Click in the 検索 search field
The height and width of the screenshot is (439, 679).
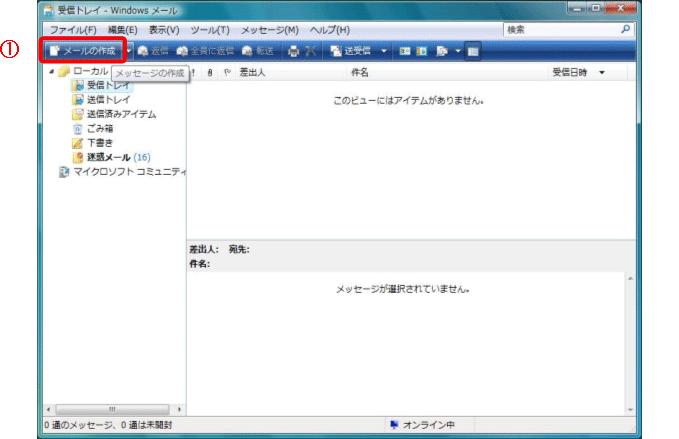[560, 30]
